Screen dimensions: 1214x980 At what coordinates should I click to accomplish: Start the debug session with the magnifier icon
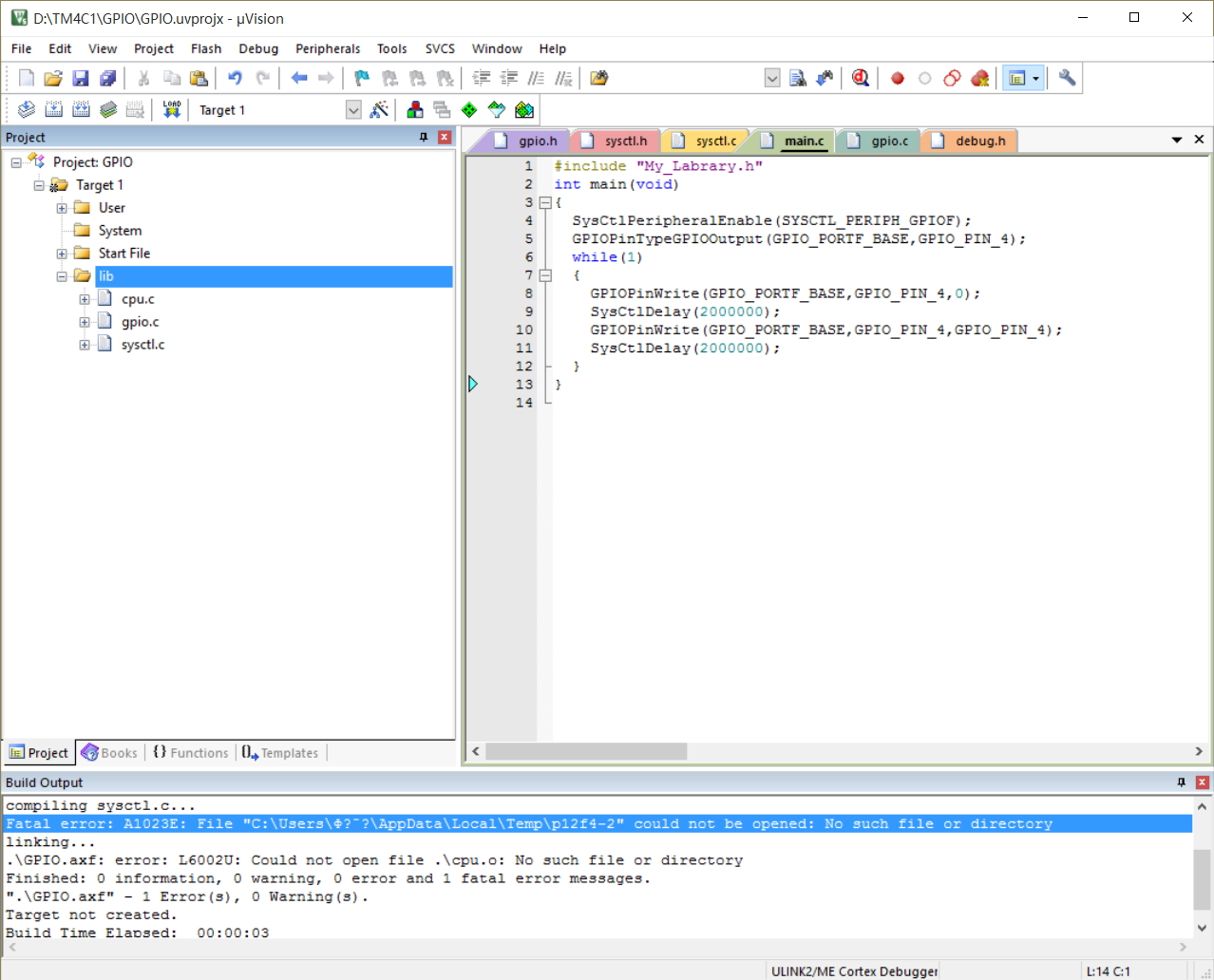tap(861, 78)
